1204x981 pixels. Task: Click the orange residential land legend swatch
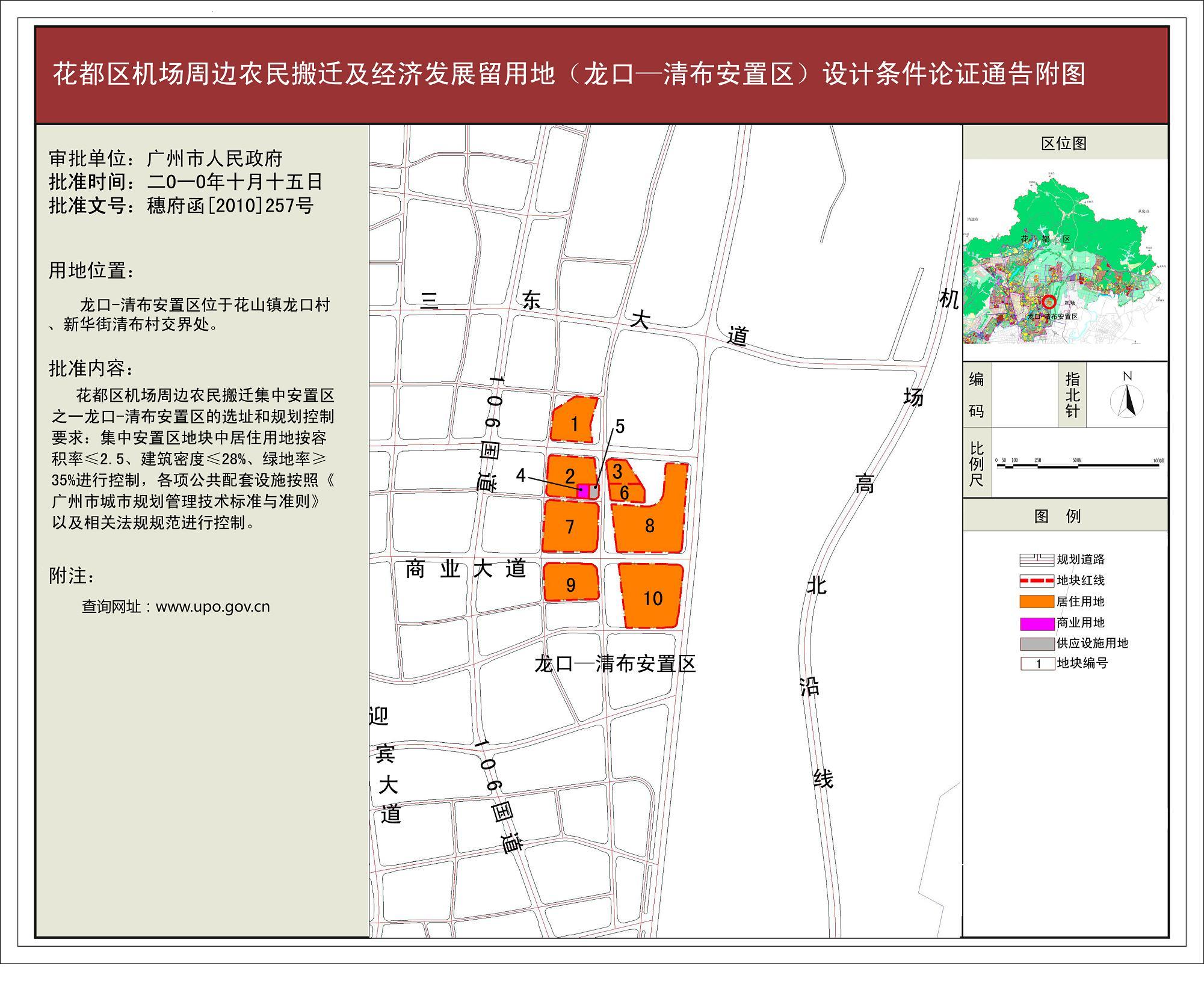1036,601
